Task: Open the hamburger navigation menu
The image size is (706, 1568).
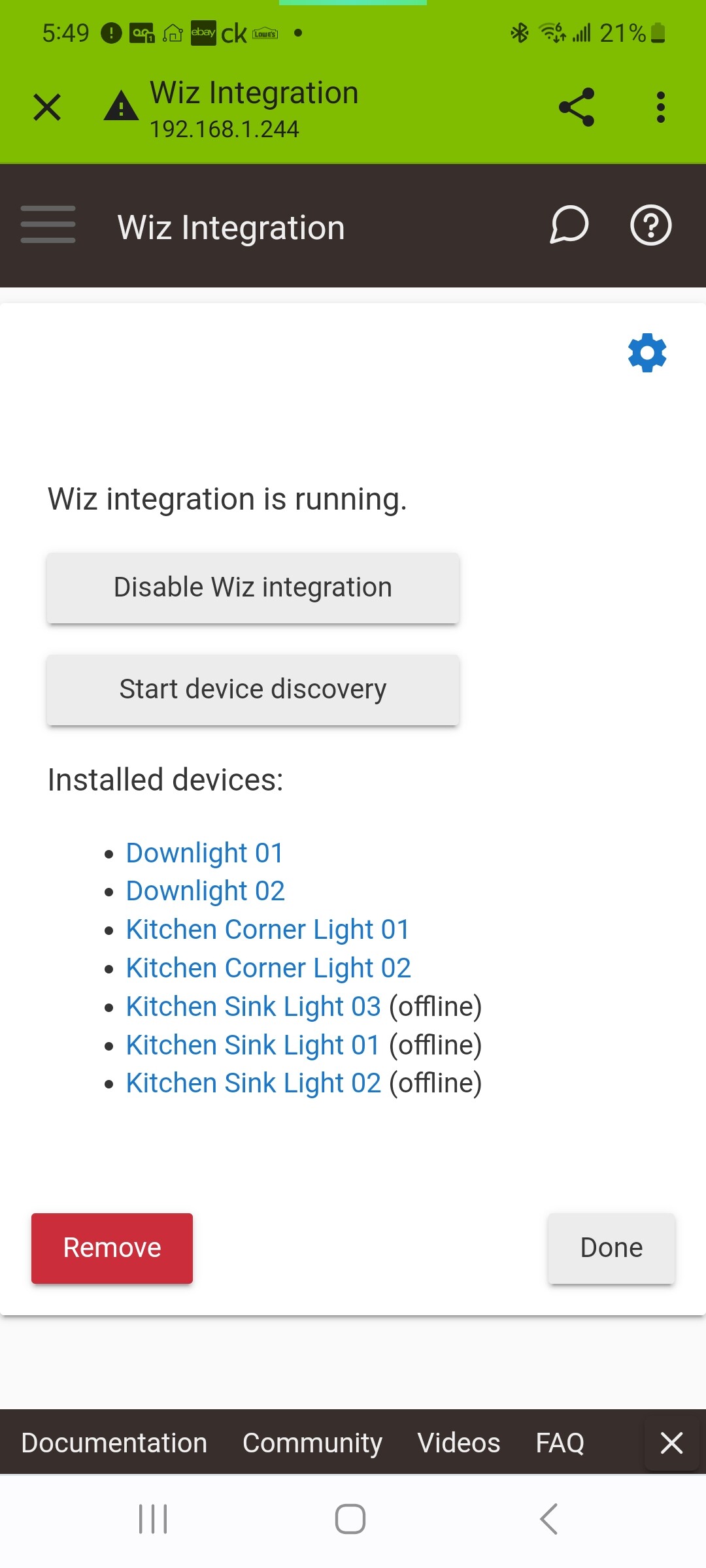Action: (48, 225)
